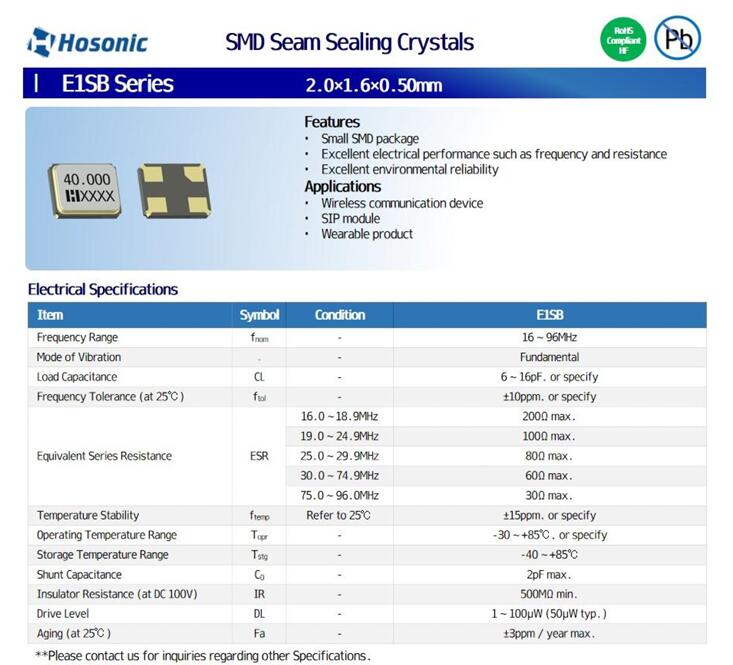
Task: Select the Aging (at 25℃) row label
Action: pos(73,634)
